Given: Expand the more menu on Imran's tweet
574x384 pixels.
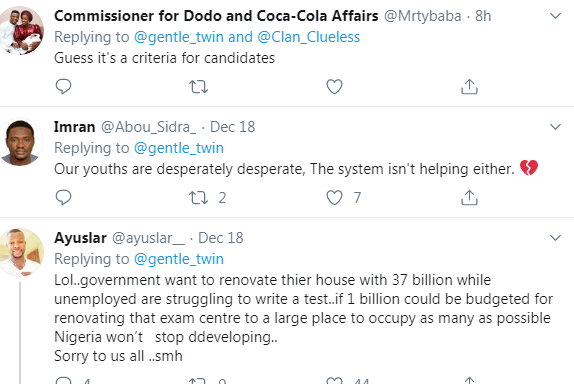Looking at the screenshot, I should tap(555, 127).
